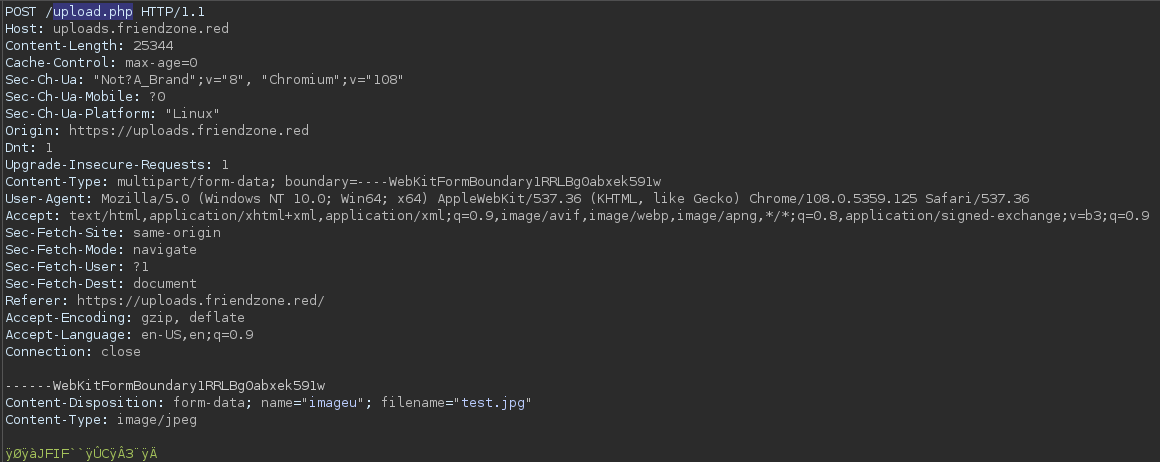The image size is (1160, 462).
Task: Click the Accept header value
Action: 609,216
